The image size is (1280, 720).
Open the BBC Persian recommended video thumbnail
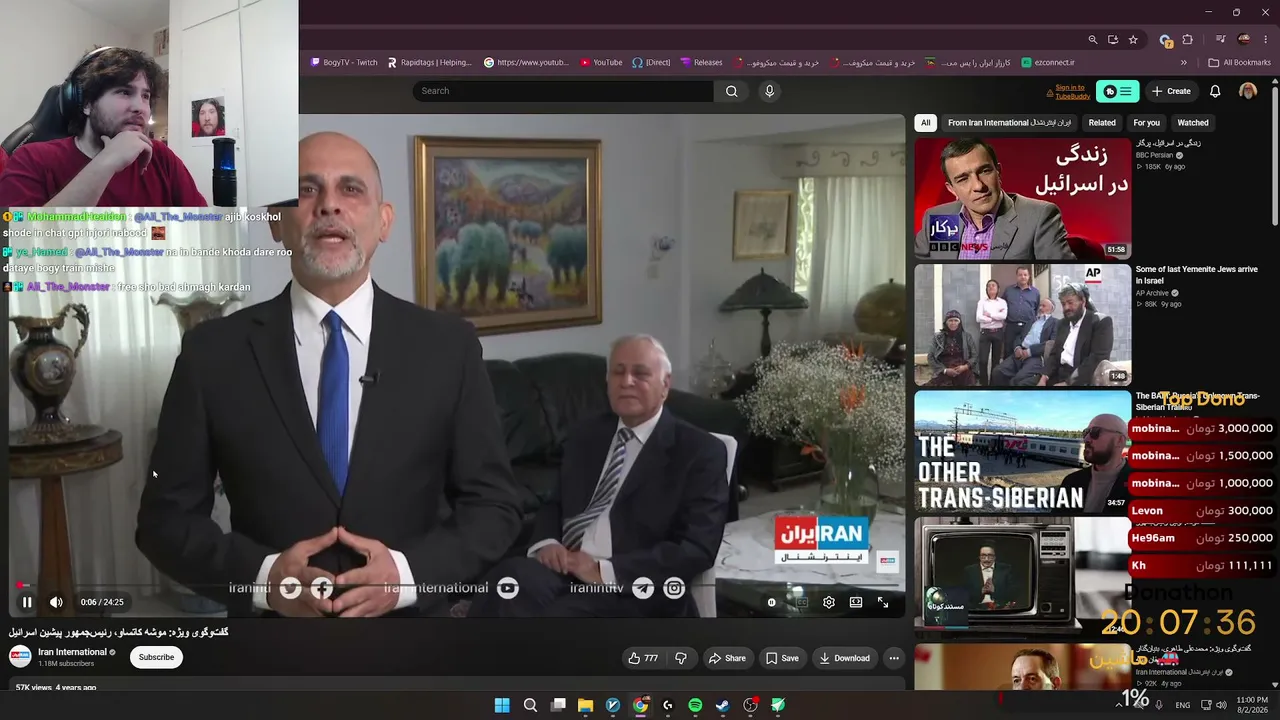point(1022,198)
